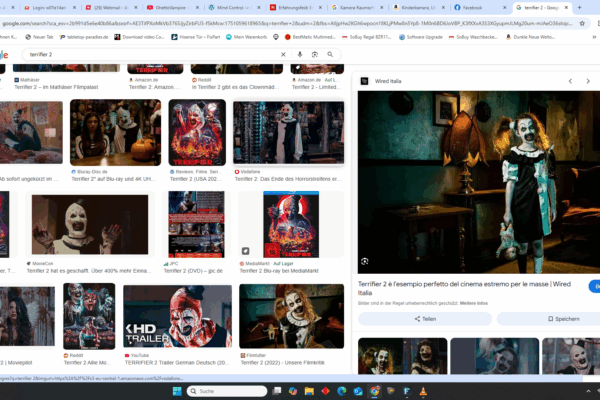
Task: Show hidden system tray icons
Action: 588,391
